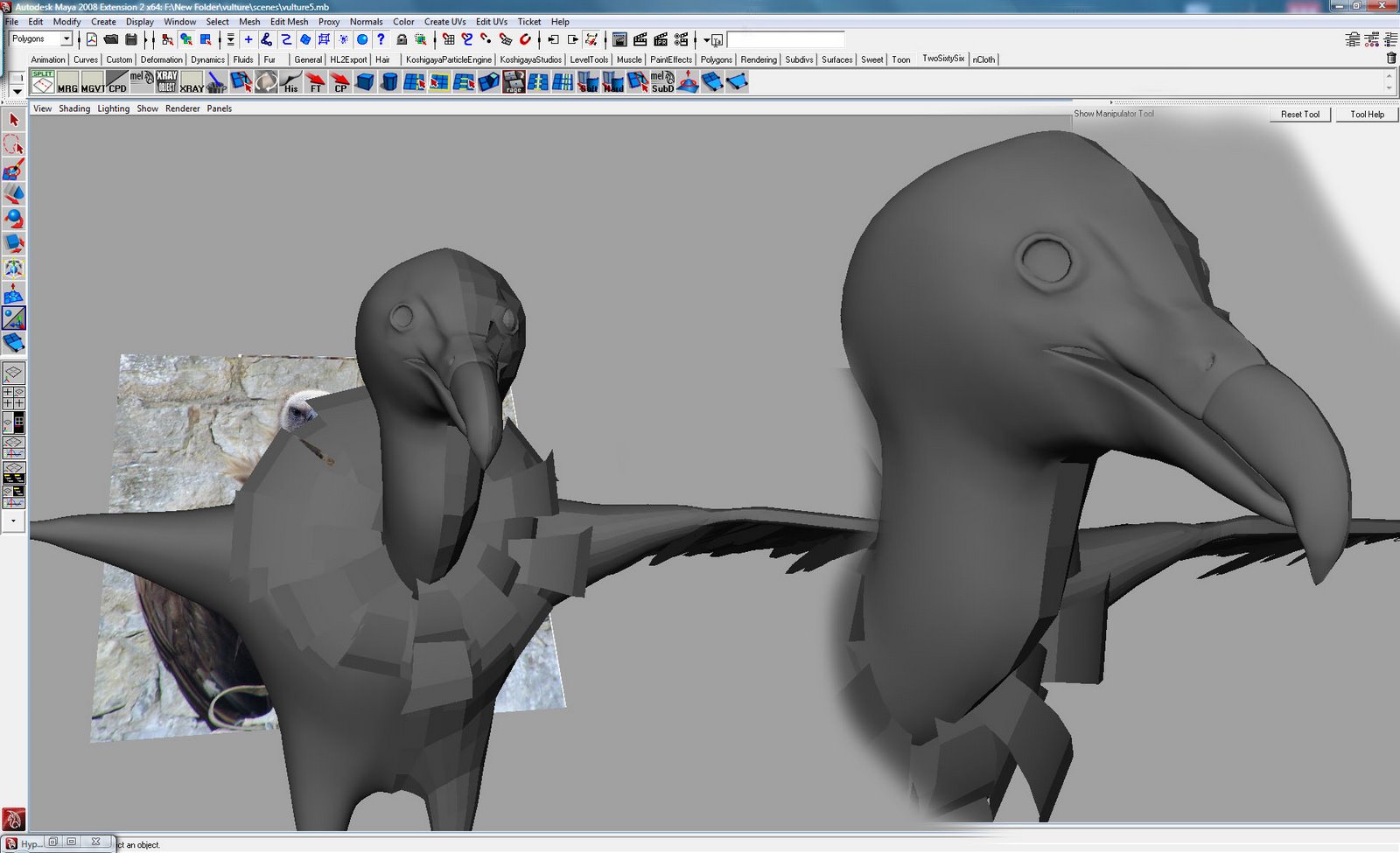Viewport: 1400px width, 853px height.
Task: Click the SubD mel shelf button
Action: [x=662, y=82]
